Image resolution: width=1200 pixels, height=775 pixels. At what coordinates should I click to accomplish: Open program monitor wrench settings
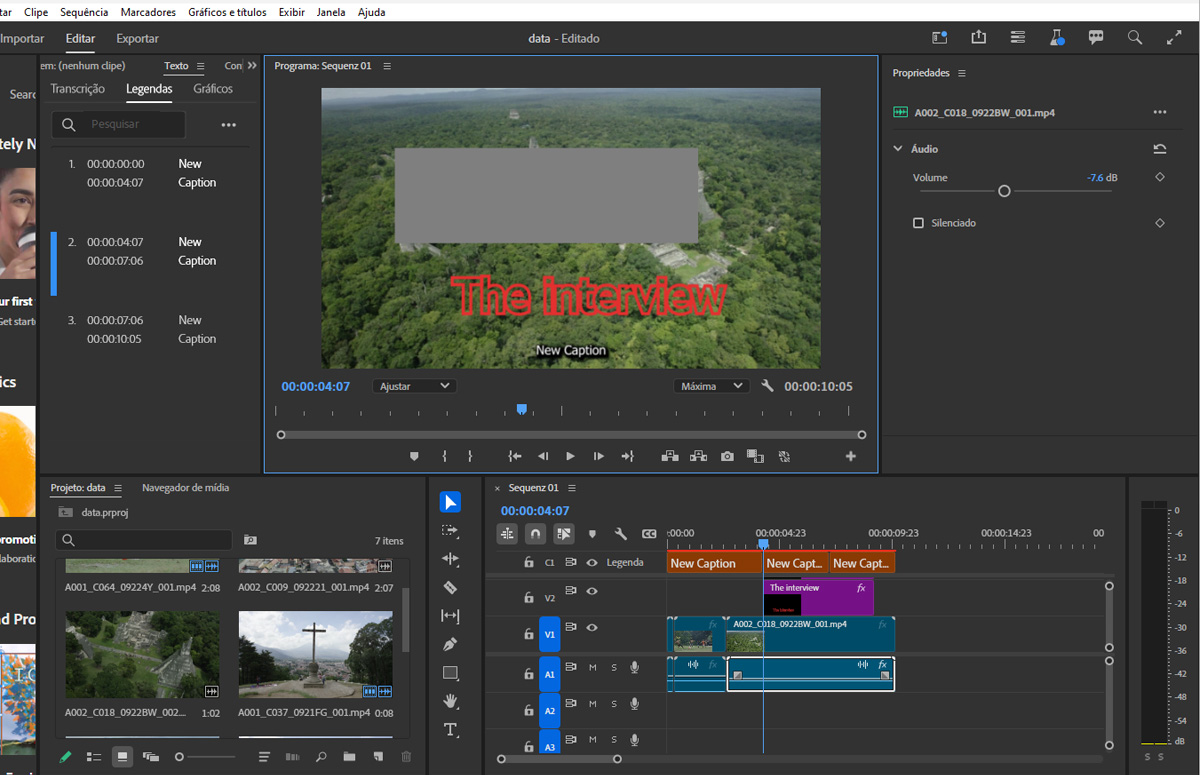767,386
